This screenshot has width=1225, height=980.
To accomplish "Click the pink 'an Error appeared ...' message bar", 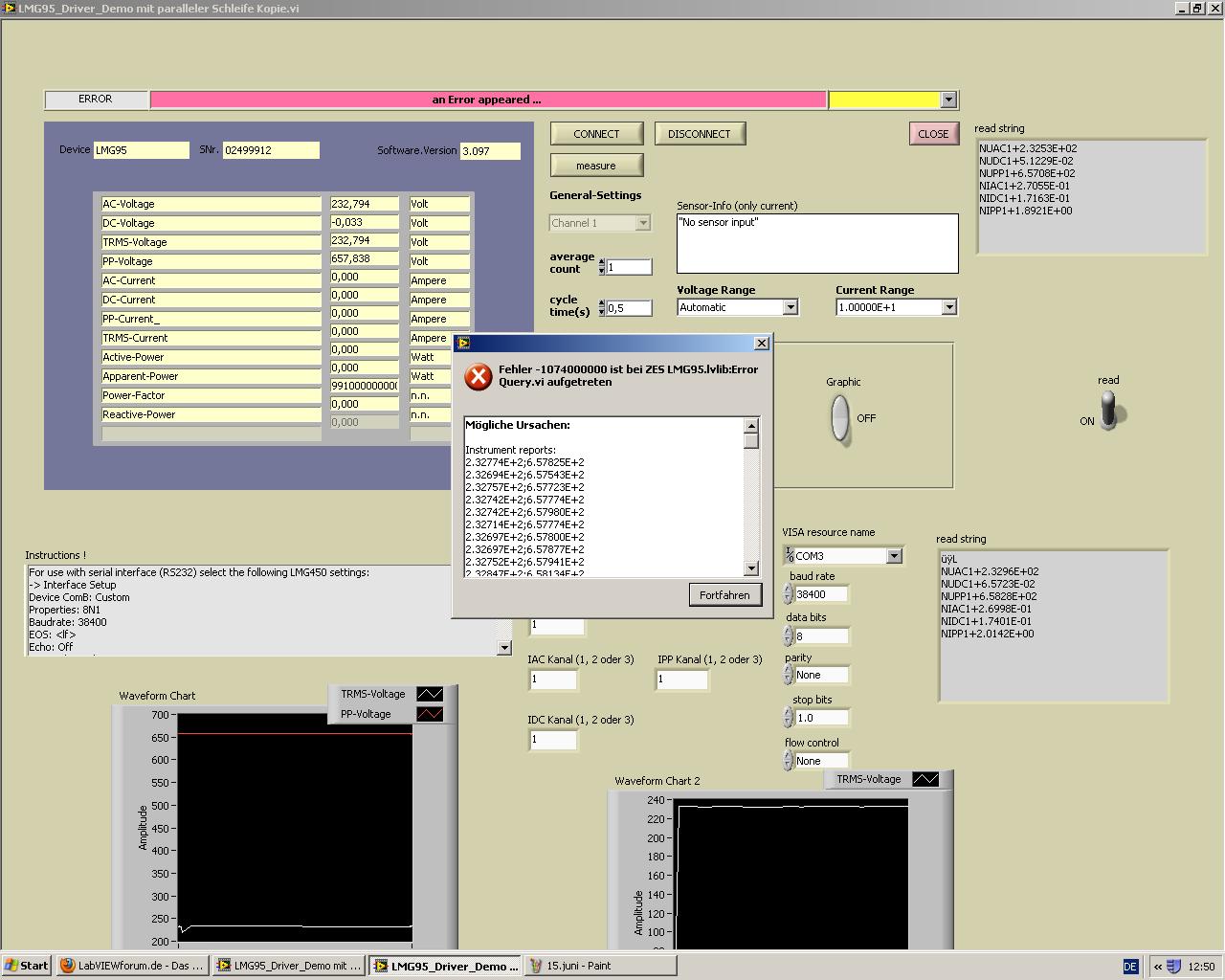I will [x=488, y=100].
